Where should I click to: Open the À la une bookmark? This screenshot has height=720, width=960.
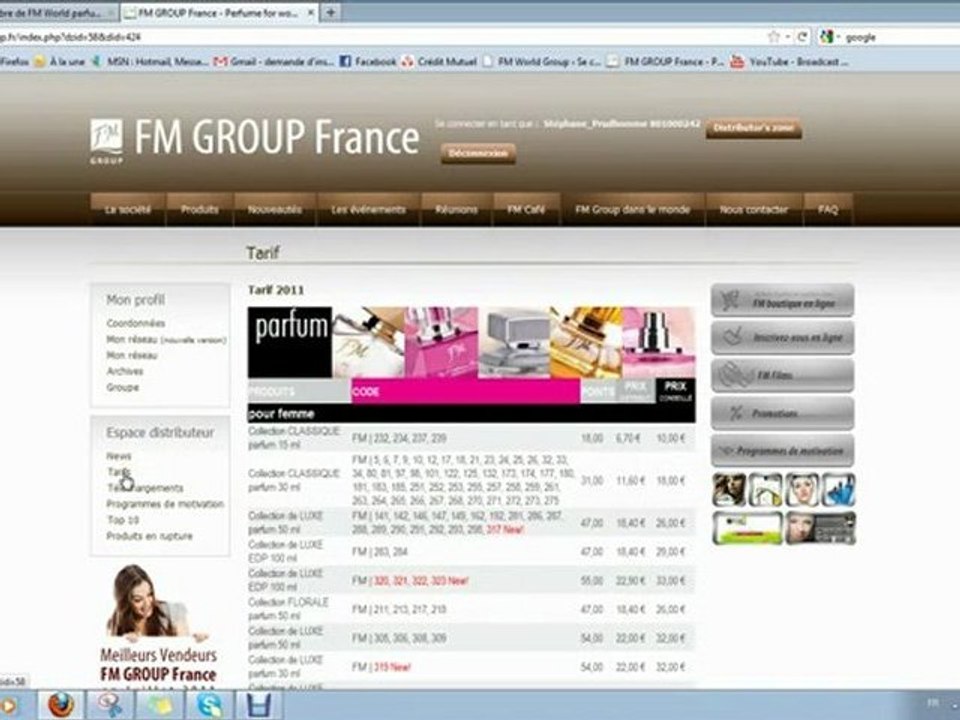point(61,61)
